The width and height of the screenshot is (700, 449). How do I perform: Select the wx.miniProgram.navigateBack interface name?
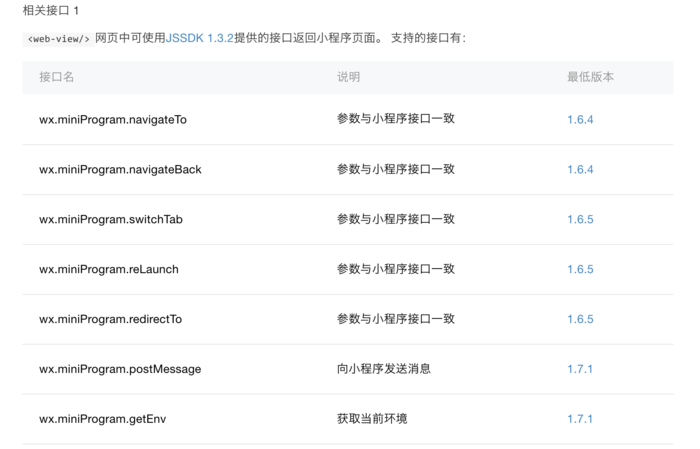click(x=120, y=170)
